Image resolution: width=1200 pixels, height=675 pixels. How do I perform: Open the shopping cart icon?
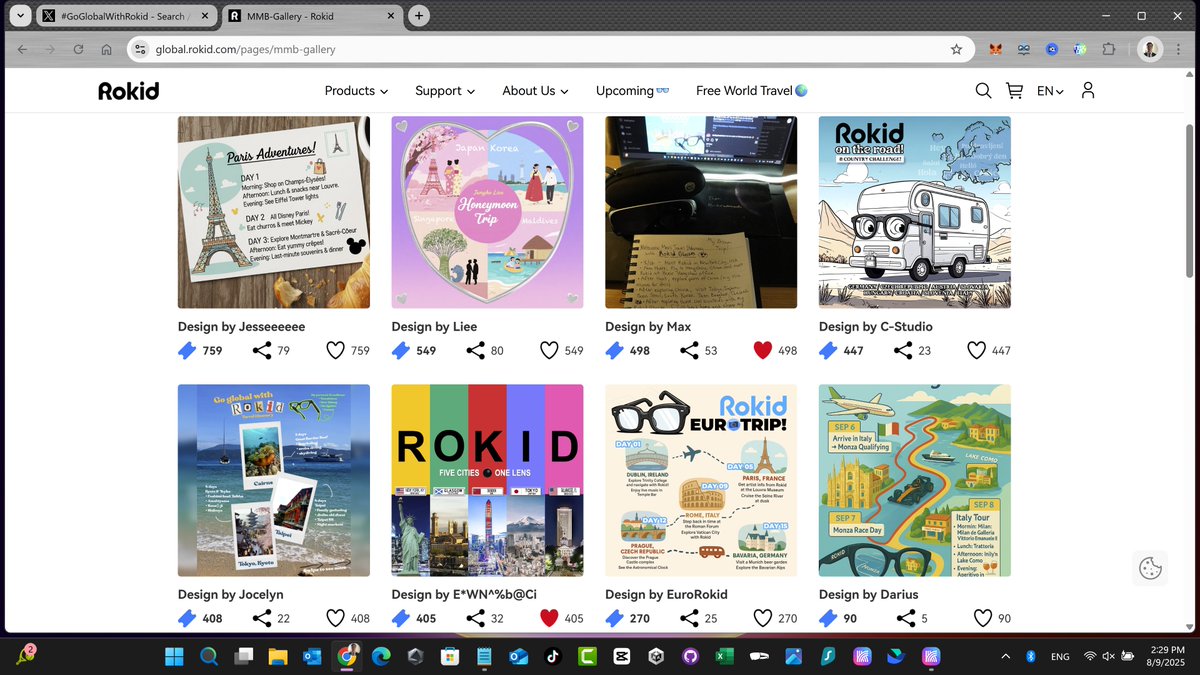point(1014,91)
